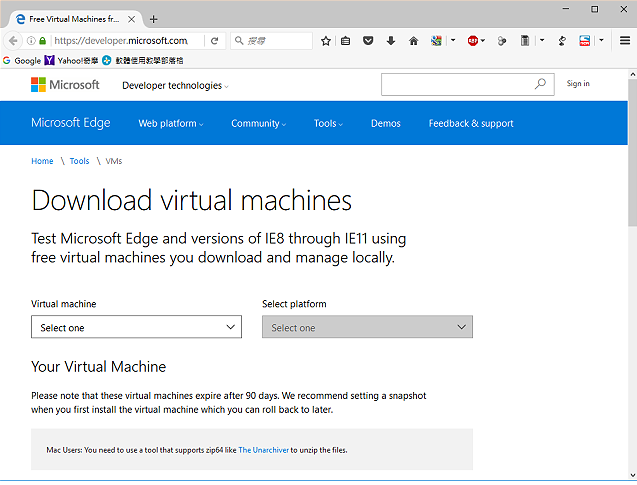The height and width of the screenshot is (485, 637).
Task: Open The Unarchiver link
Action: [x=263, y=450]
